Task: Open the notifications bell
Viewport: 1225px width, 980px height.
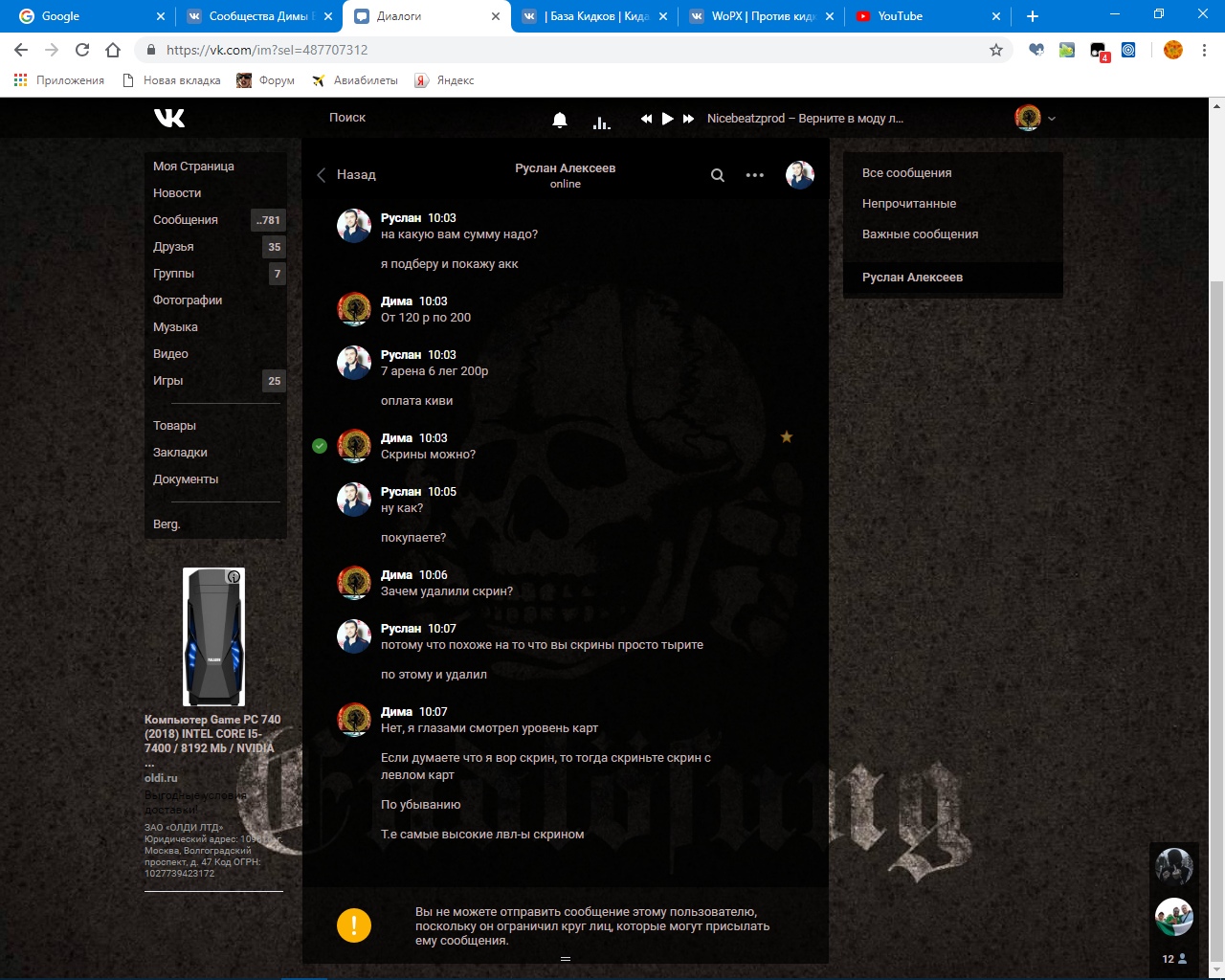Action: click(560, 120)
